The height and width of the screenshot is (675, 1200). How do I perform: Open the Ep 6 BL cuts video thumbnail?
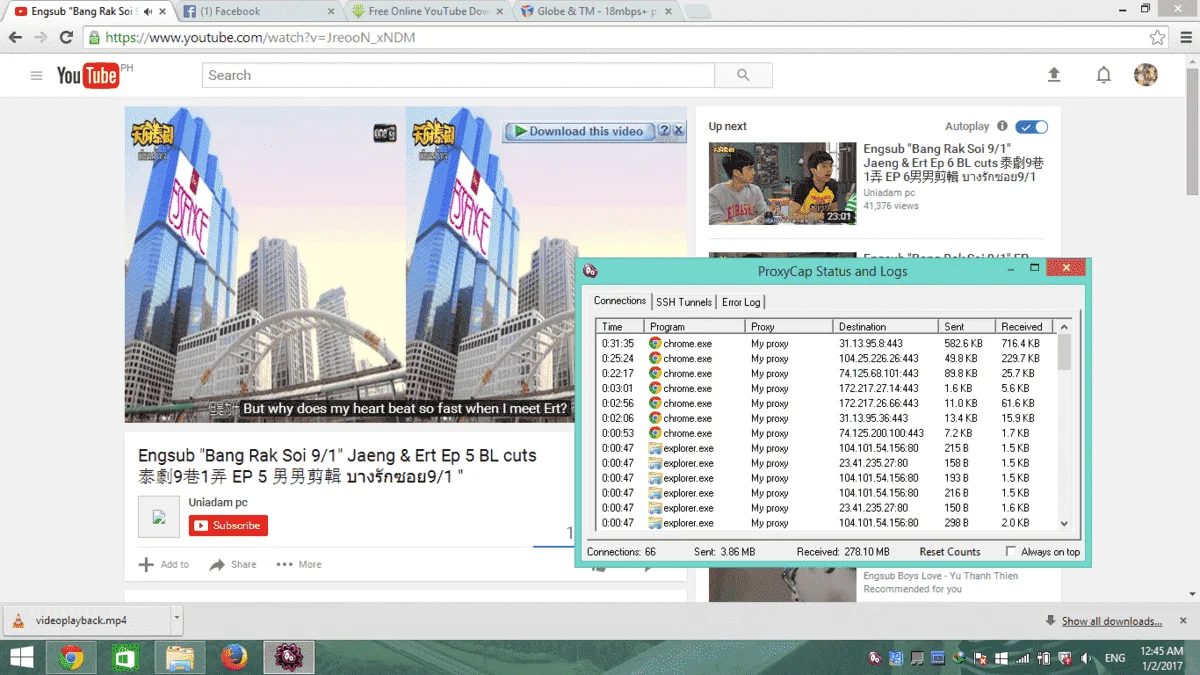tap(783, 183)
